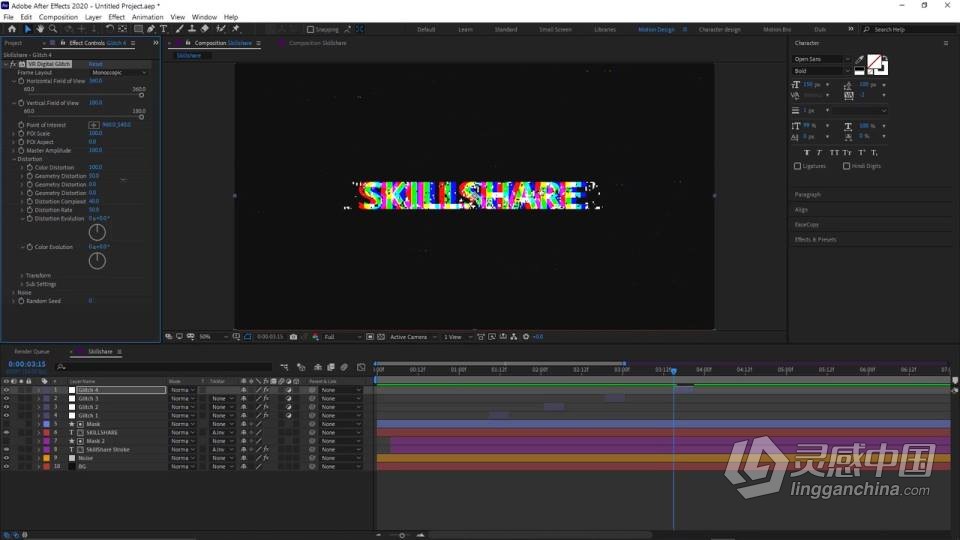Screen dimensions: 960x540
Task: Open the 1 View layout dropdown
Action: tap(457, 337)
